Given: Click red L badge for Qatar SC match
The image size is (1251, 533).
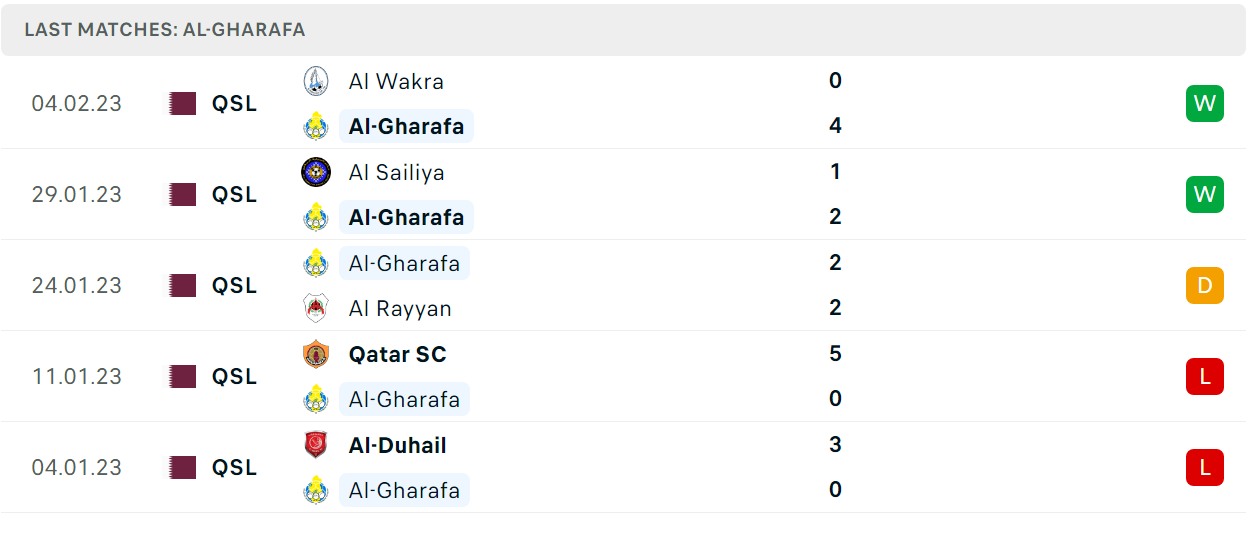Looking at the screenshot, I should pyautogui.click(x=1205, y=376).
